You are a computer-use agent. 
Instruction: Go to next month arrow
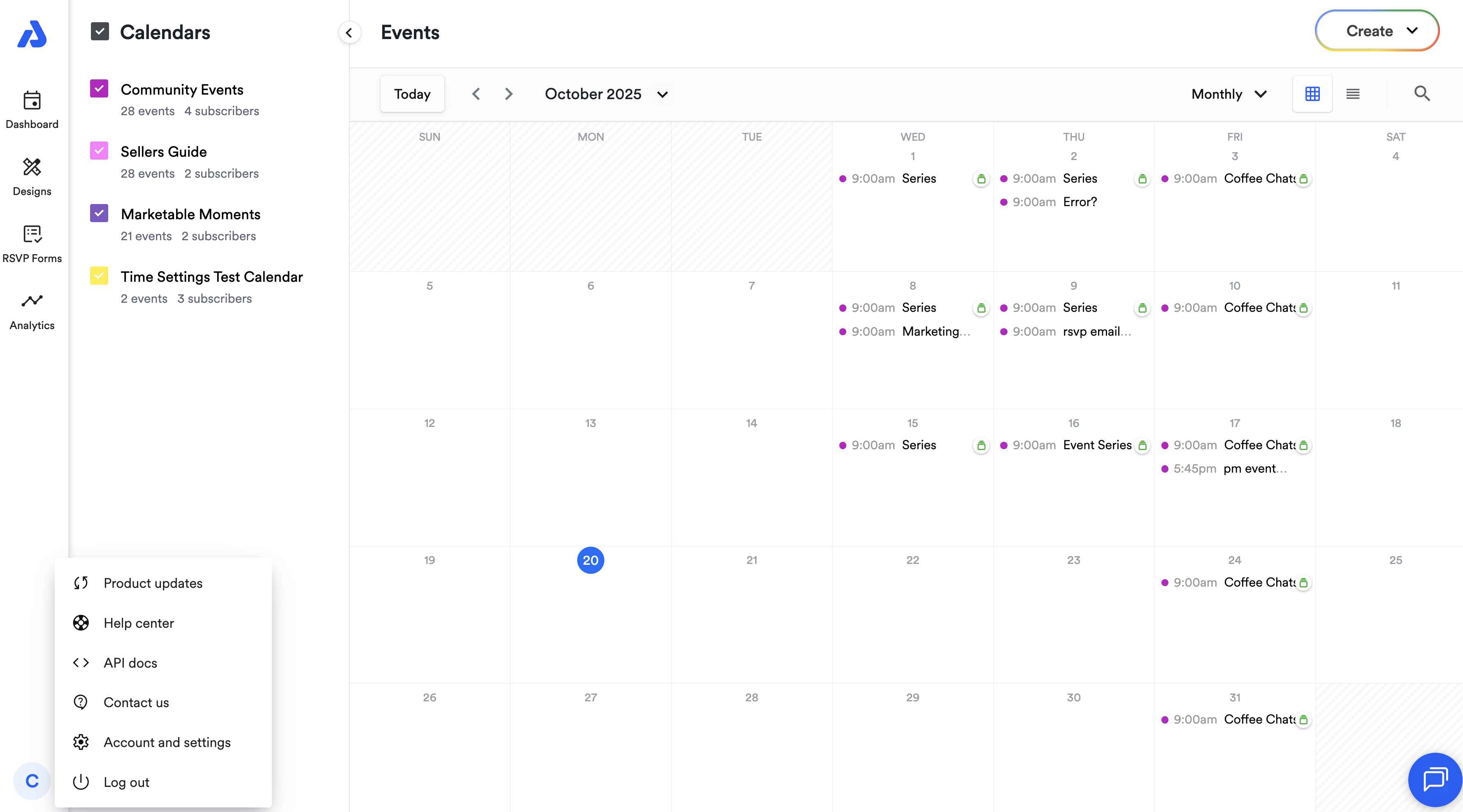[508, 94]
